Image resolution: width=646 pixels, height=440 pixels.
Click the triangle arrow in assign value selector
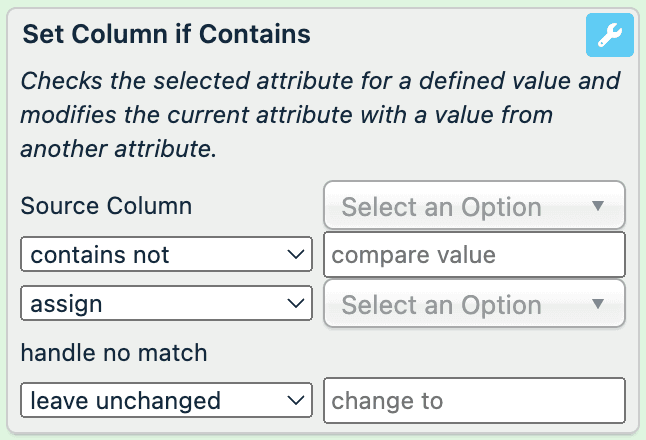click(598, 304)
